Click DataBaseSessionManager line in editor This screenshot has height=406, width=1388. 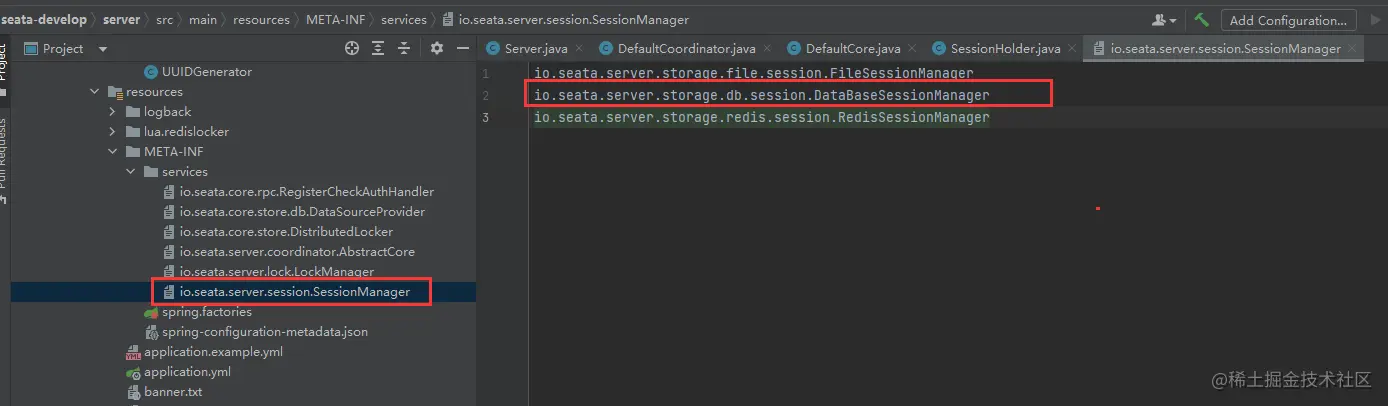[x=762, y=95]
